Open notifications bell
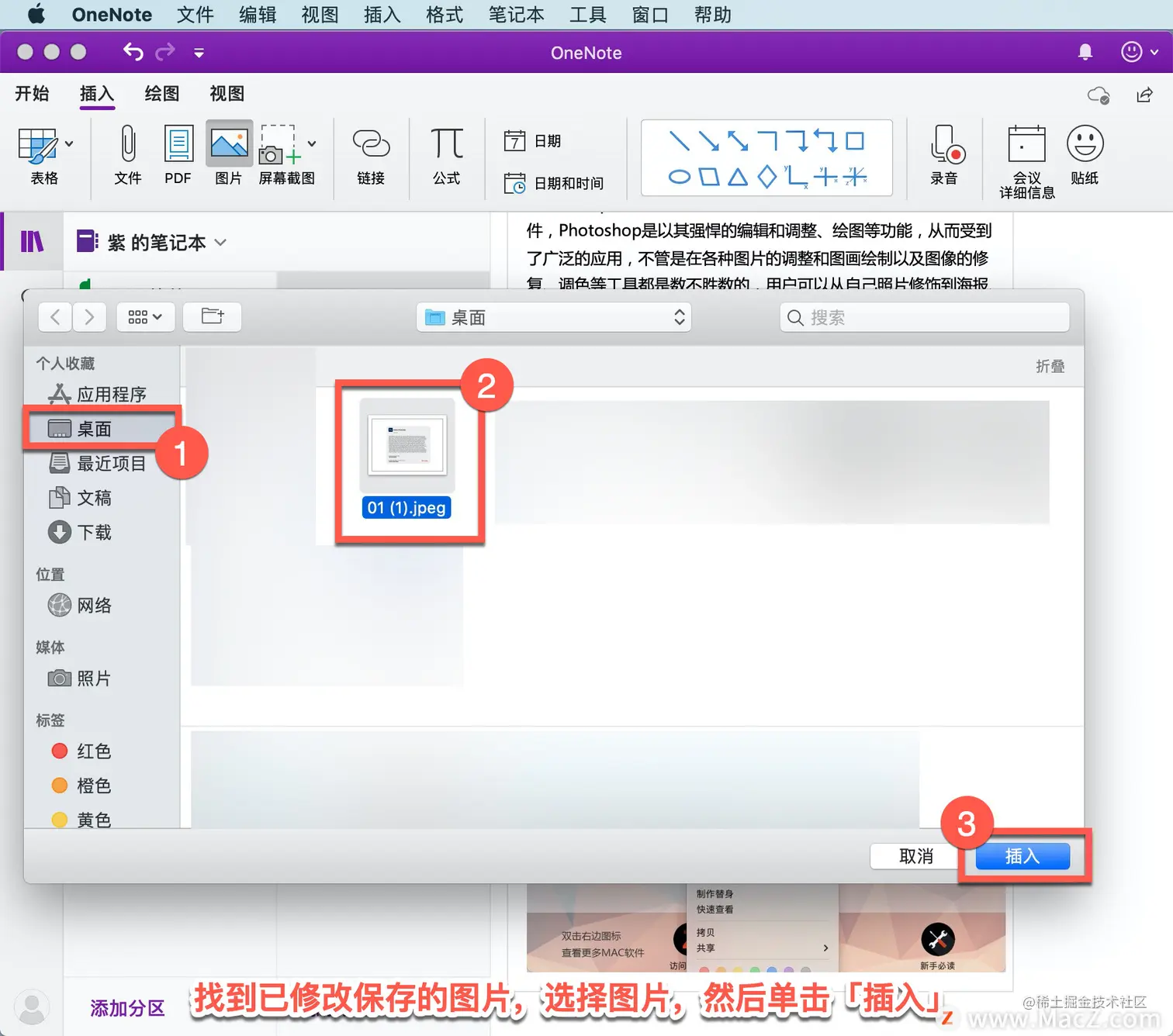 (x=1085, y=52)
